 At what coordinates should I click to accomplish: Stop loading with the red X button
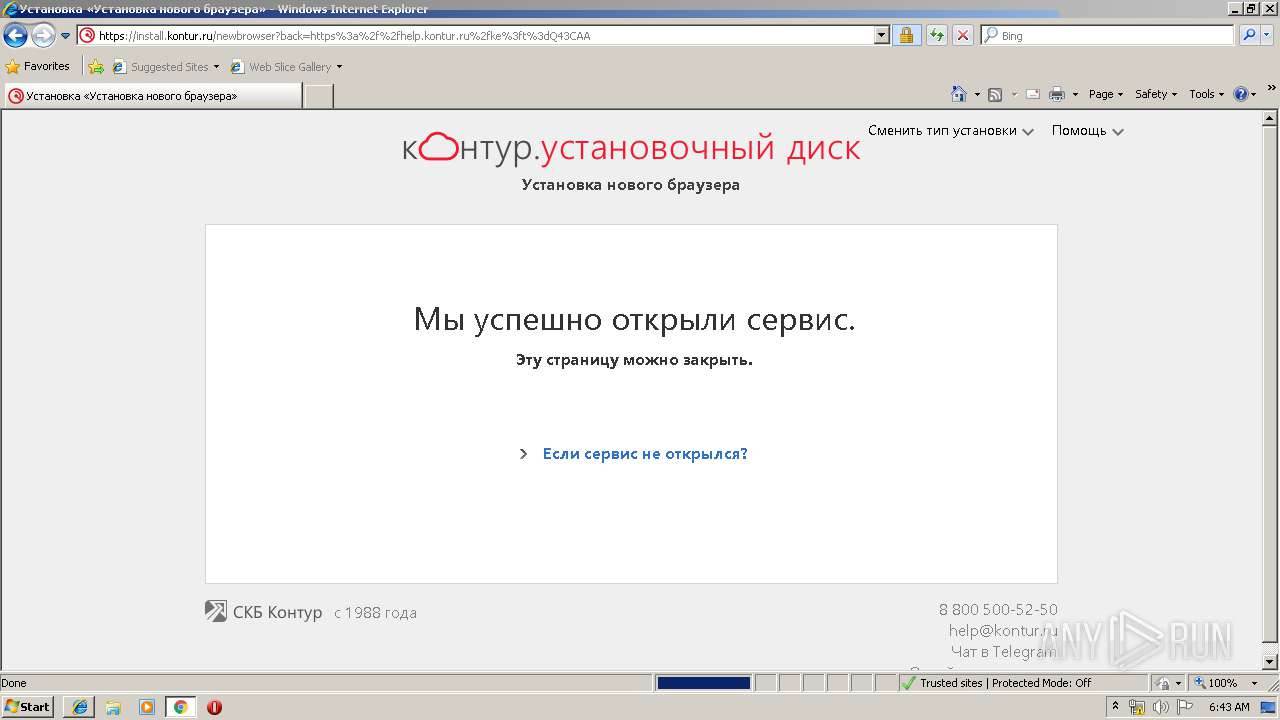click(x=962, y=35)
